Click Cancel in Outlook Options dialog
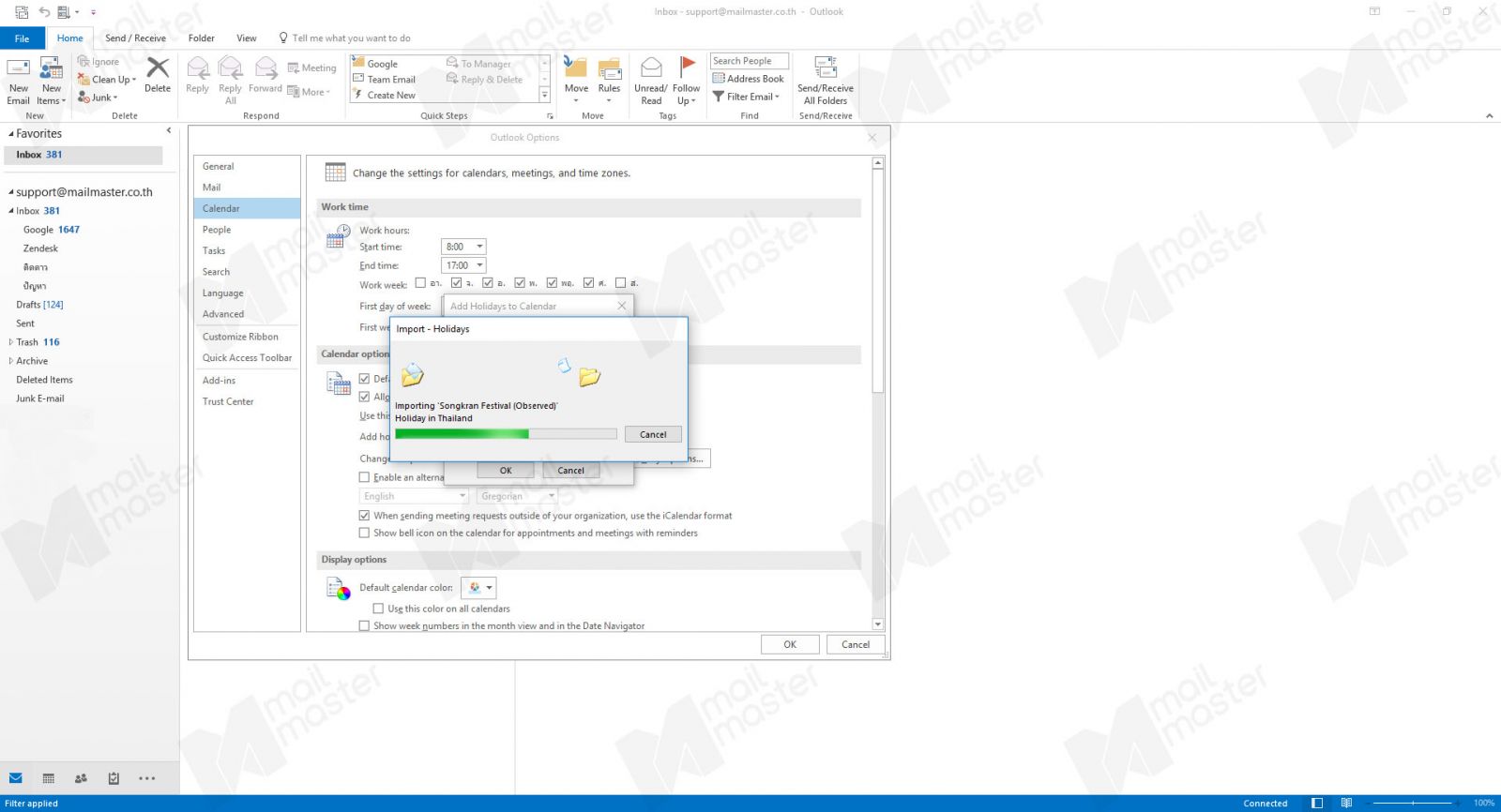The height and width of the screenshot is (812, 1501). [x=856, y=644]
